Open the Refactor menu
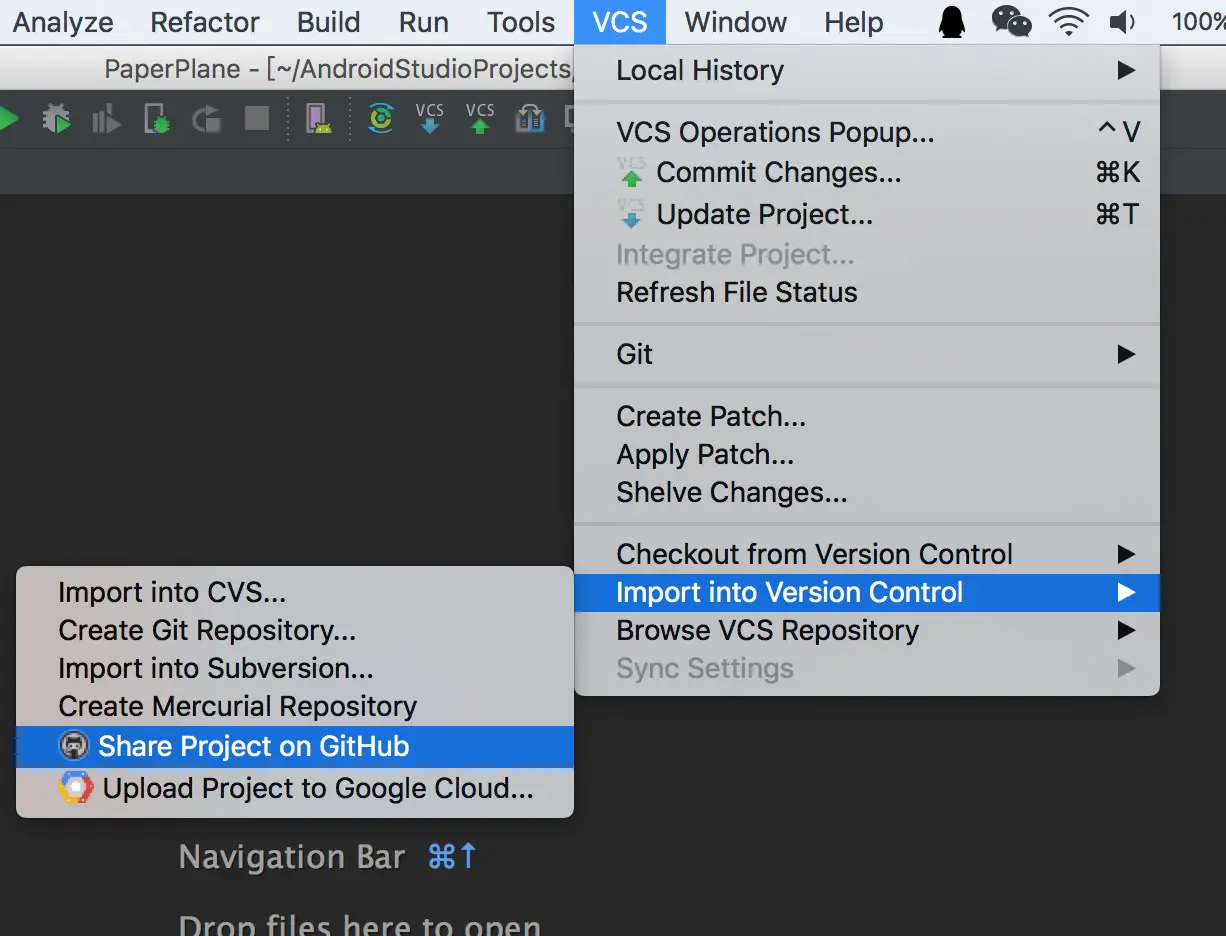Image resolution: width=1226 pixels, height=936 pixels. pos(205,22)
